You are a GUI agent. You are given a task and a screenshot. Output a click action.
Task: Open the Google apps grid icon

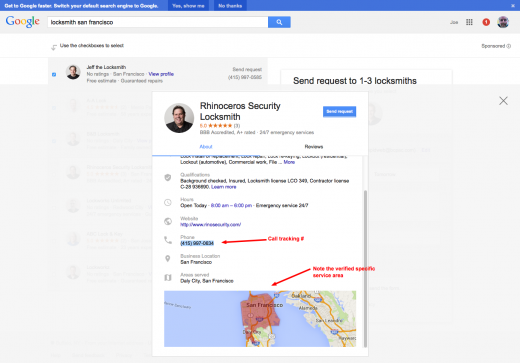click(469, 22)
